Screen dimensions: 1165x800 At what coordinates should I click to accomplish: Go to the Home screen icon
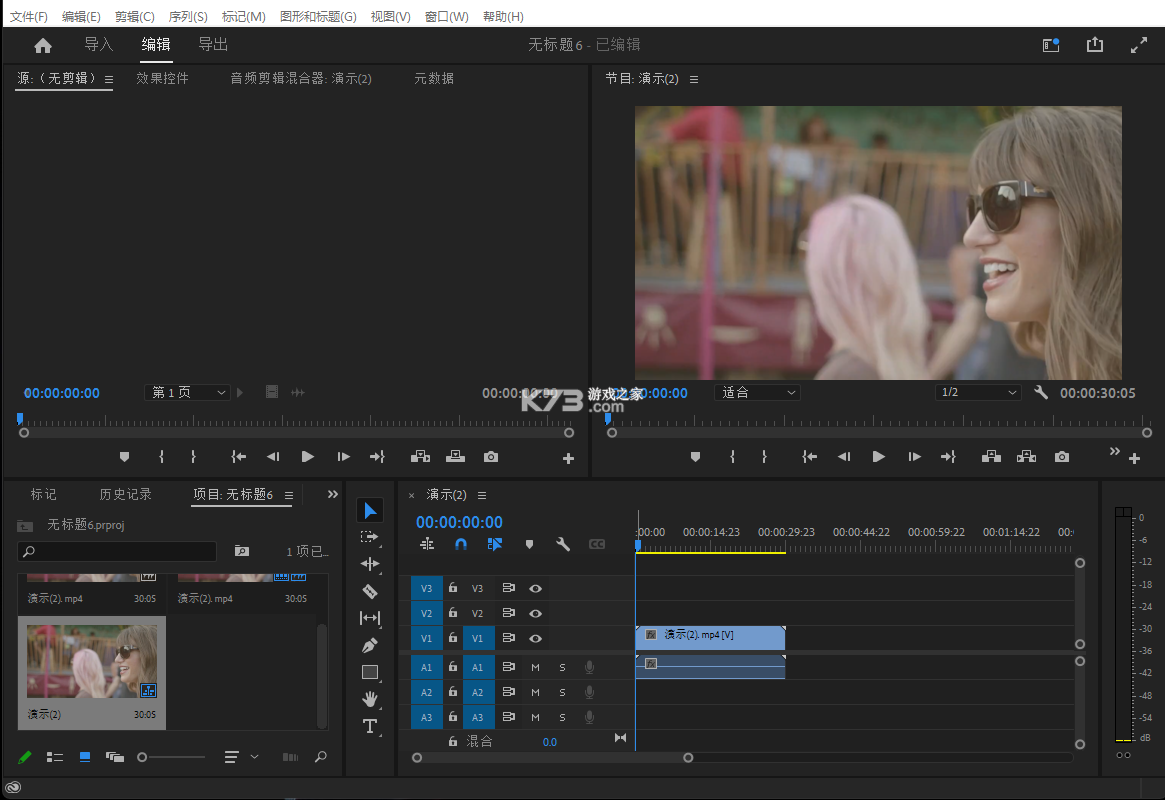43,45
